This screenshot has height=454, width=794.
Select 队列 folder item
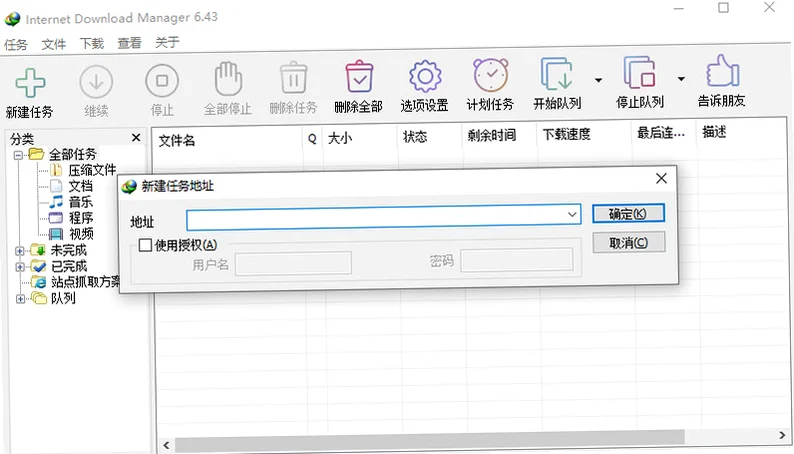tap(63, 298)
